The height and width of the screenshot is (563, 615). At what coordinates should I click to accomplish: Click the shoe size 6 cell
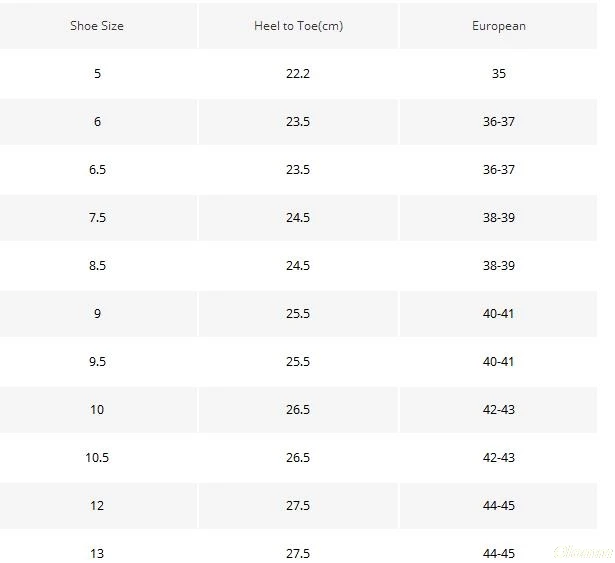(x=97, y=122)
